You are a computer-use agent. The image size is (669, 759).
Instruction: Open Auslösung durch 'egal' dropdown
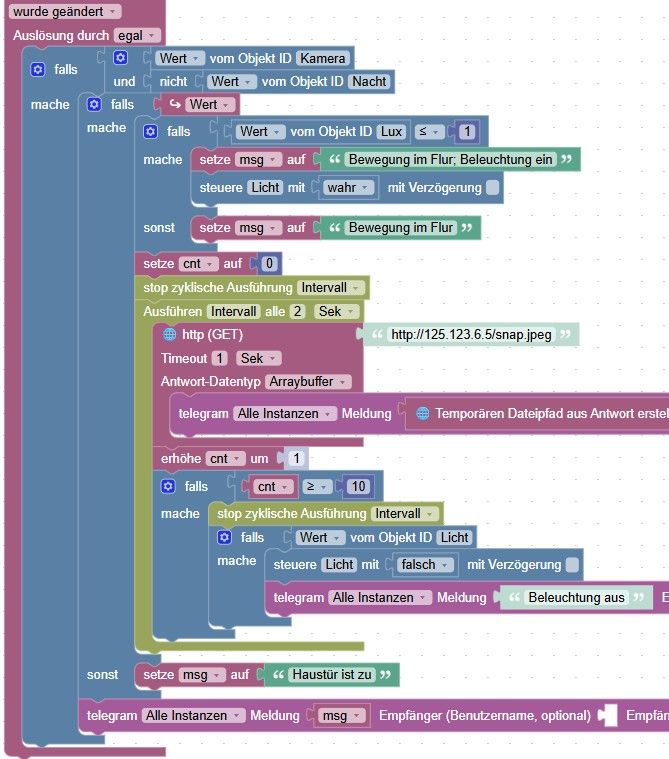point(137,35)
